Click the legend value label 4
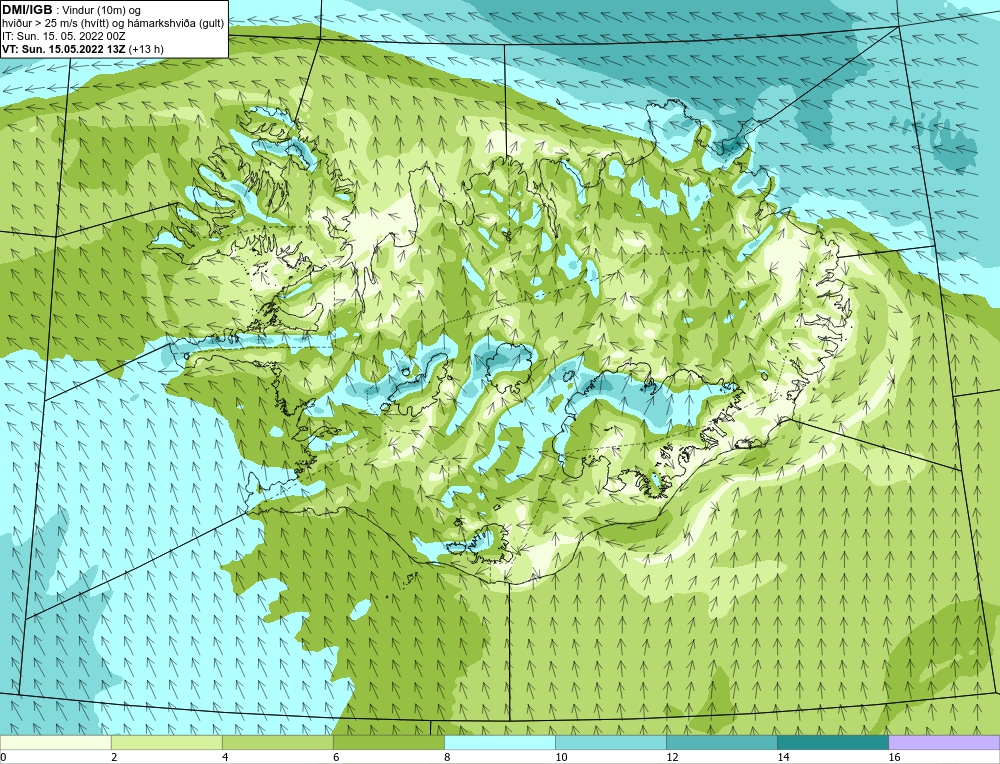 click(x=225, y=757)
